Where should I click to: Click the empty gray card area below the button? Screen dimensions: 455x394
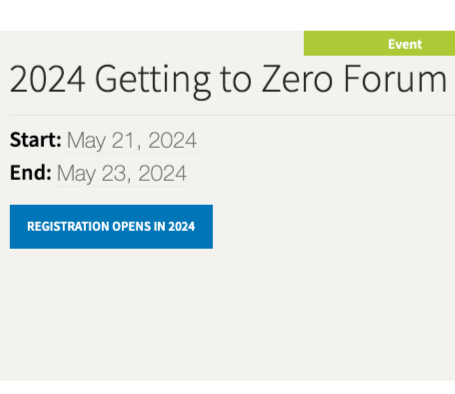click(227, 313)
